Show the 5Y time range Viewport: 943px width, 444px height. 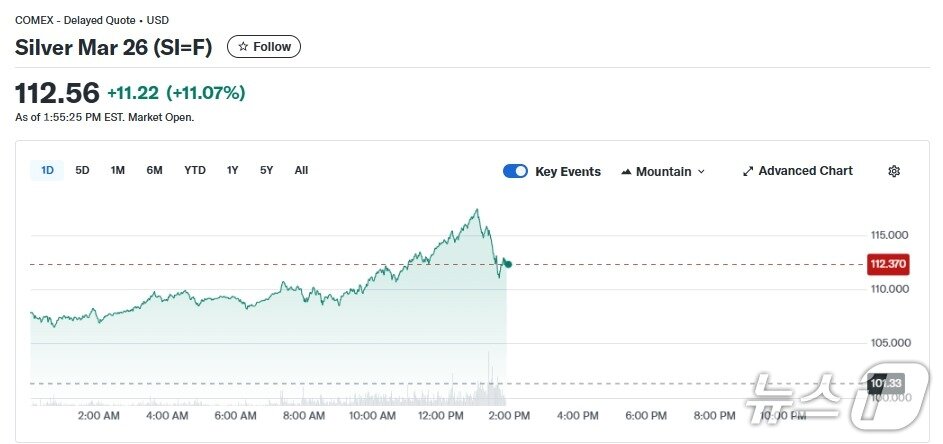[x=266, y=170]
